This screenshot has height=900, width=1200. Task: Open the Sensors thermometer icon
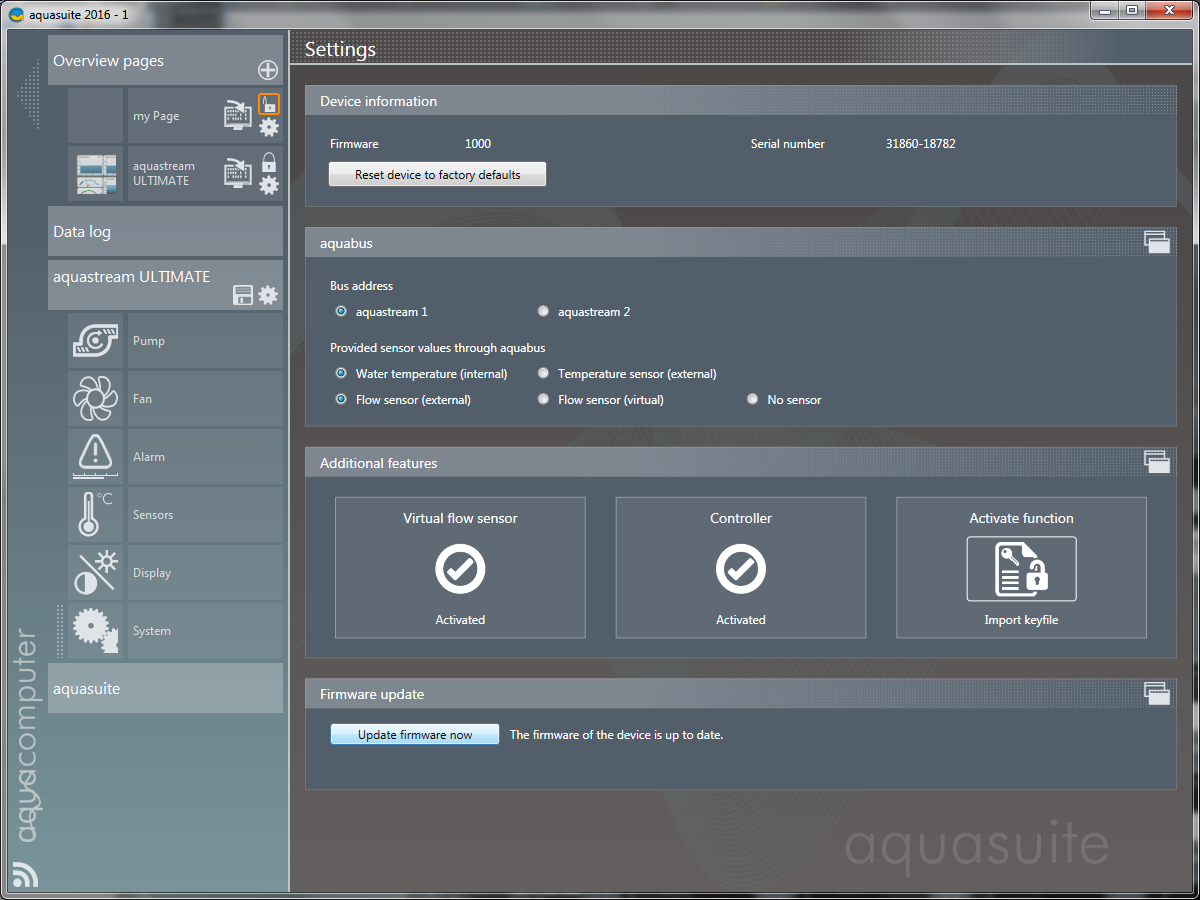(96, 515)
